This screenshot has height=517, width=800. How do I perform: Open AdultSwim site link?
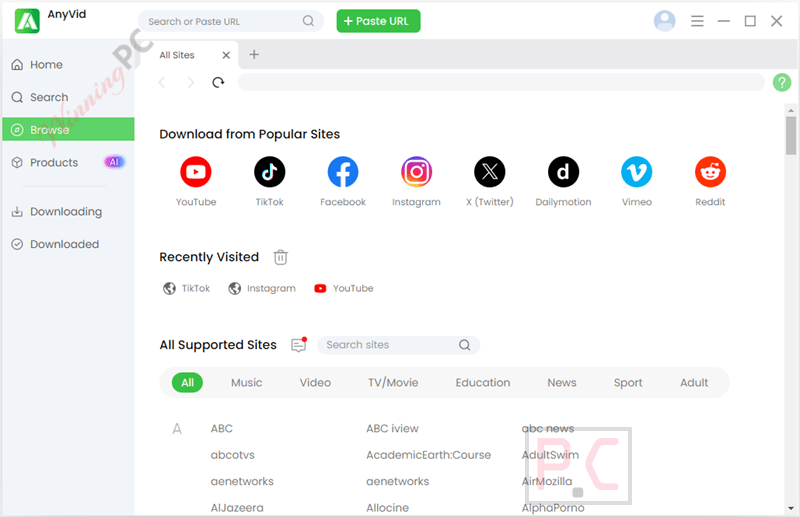[551, 455]
